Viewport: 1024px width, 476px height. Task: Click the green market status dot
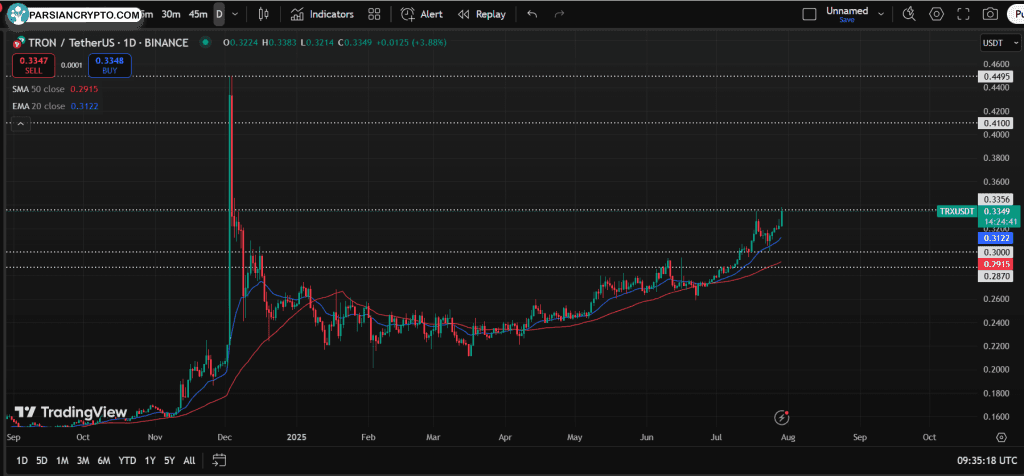coord(205,42)
